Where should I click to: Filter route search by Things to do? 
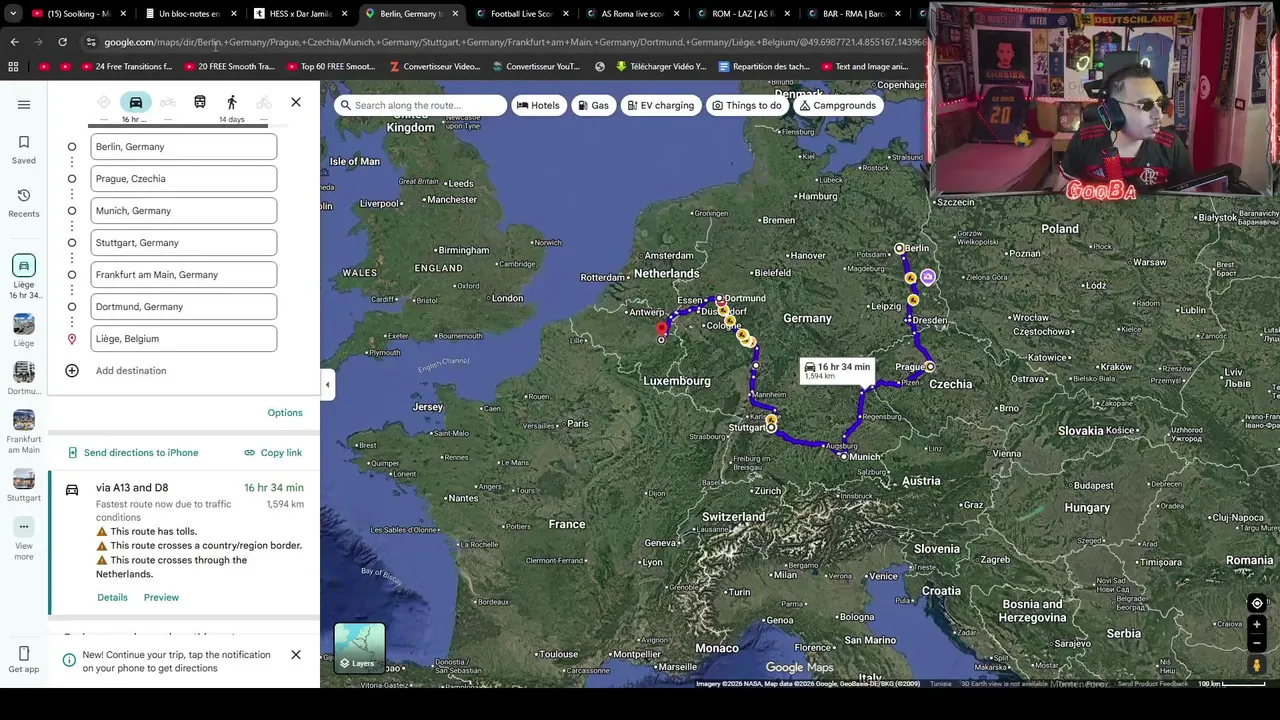(x=746, y=105)
